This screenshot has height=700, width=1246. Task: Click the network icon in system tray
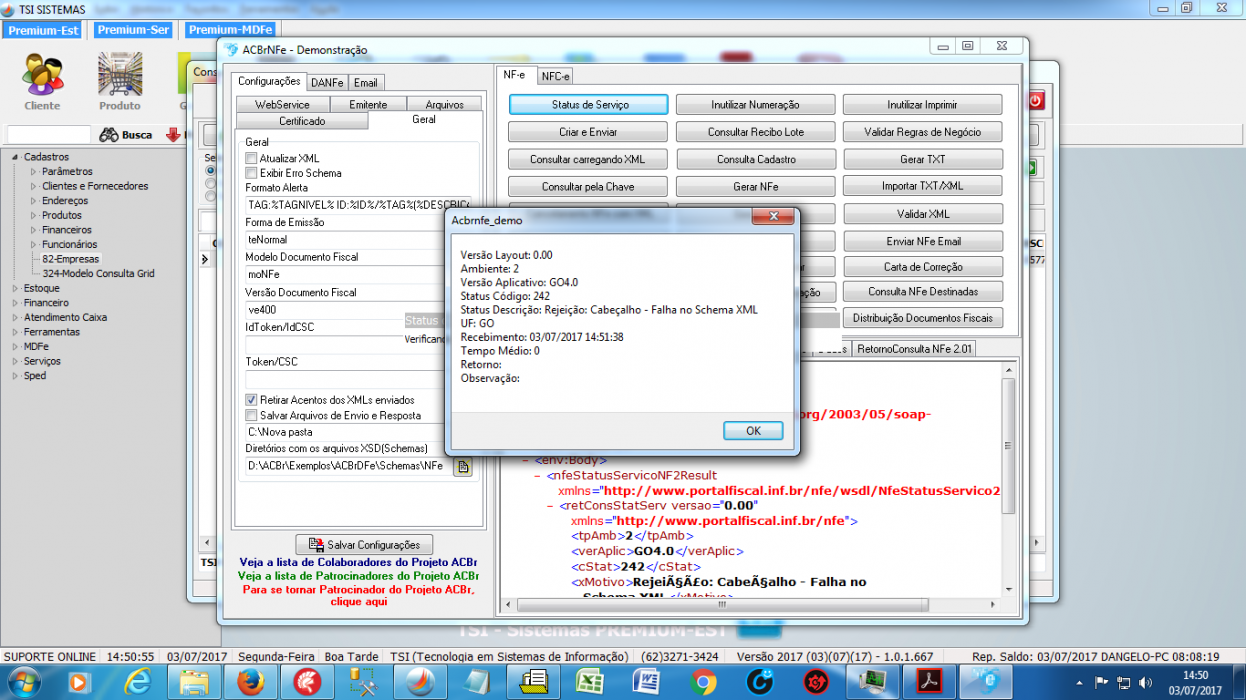1123,683
